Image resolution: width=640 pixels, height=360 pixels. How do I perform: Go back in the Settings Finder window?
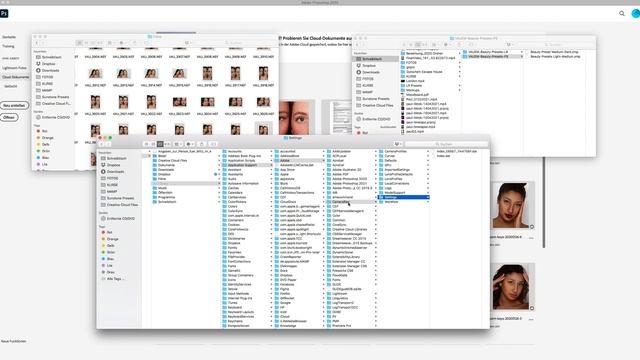(102, 144)
